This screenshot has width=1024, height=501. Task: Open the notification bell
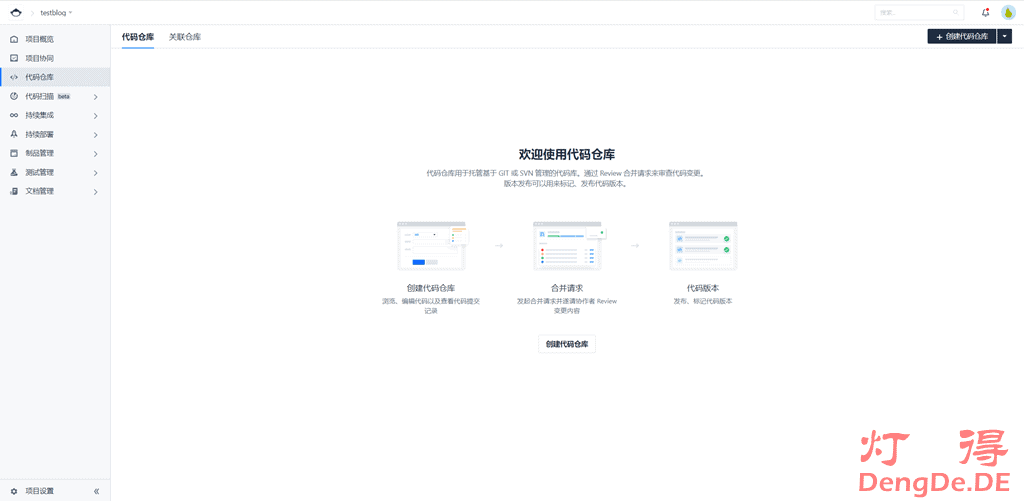click(x=985, y=12)
